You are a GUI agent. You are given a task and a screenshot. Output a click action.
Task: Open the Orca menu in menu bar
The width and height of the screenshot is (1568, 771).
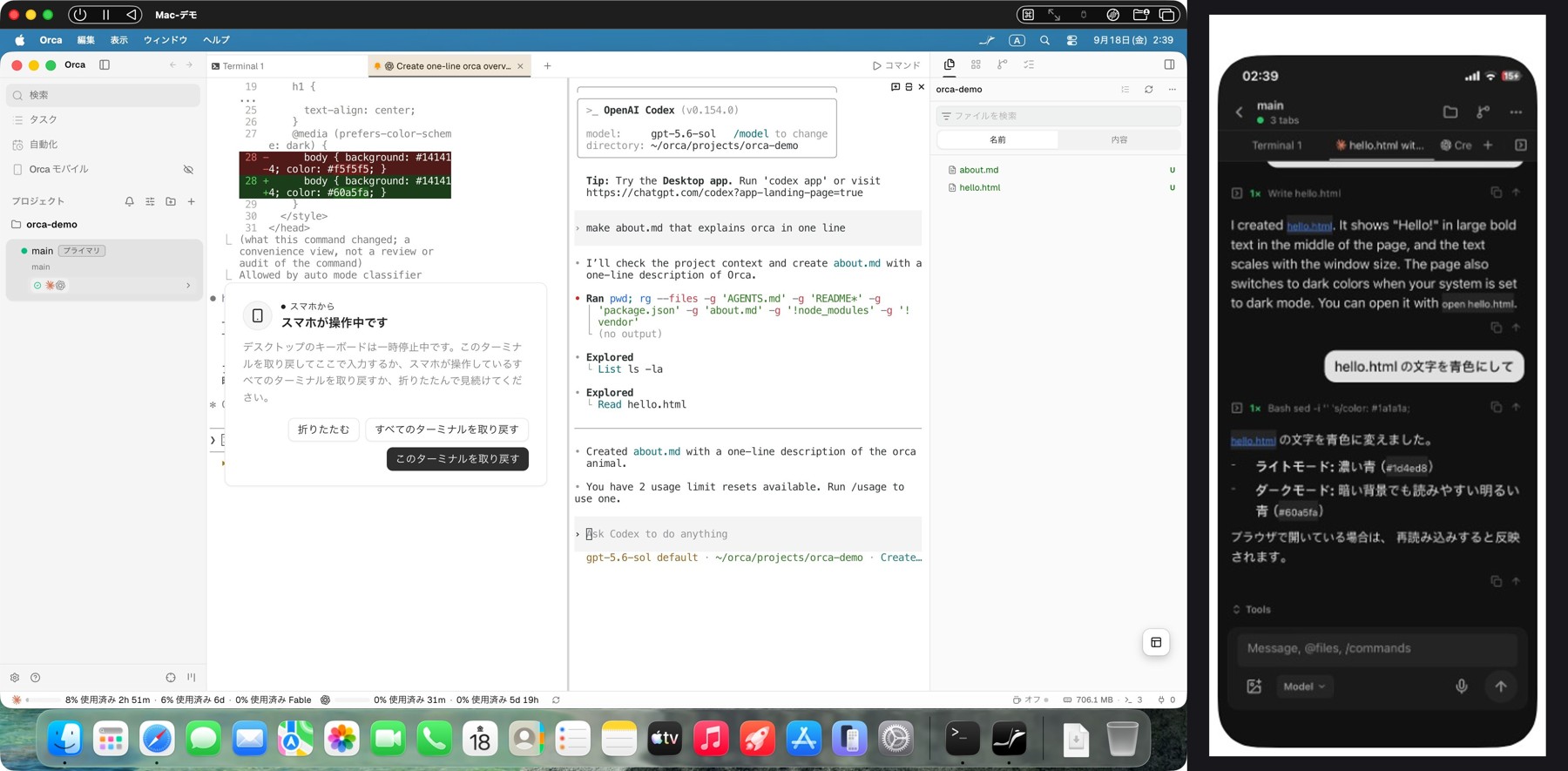tap(51, 40)
